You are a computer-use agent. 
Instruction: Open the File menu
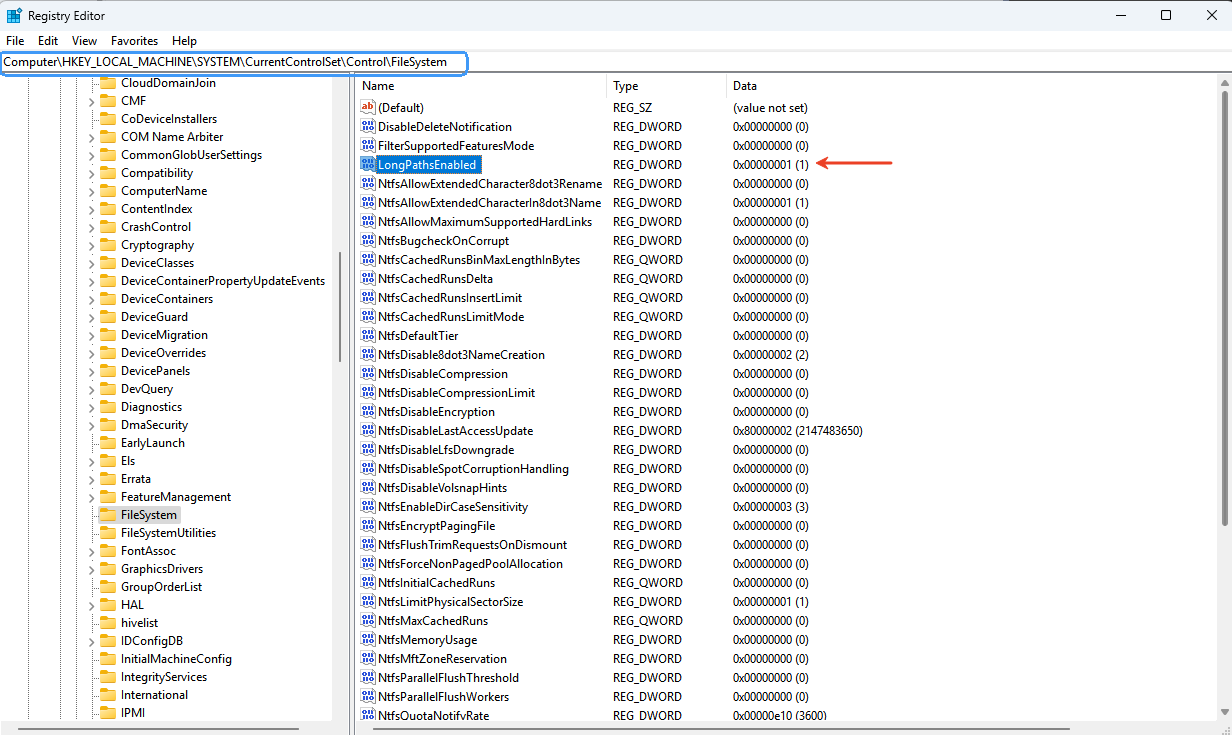coord(15,41)
